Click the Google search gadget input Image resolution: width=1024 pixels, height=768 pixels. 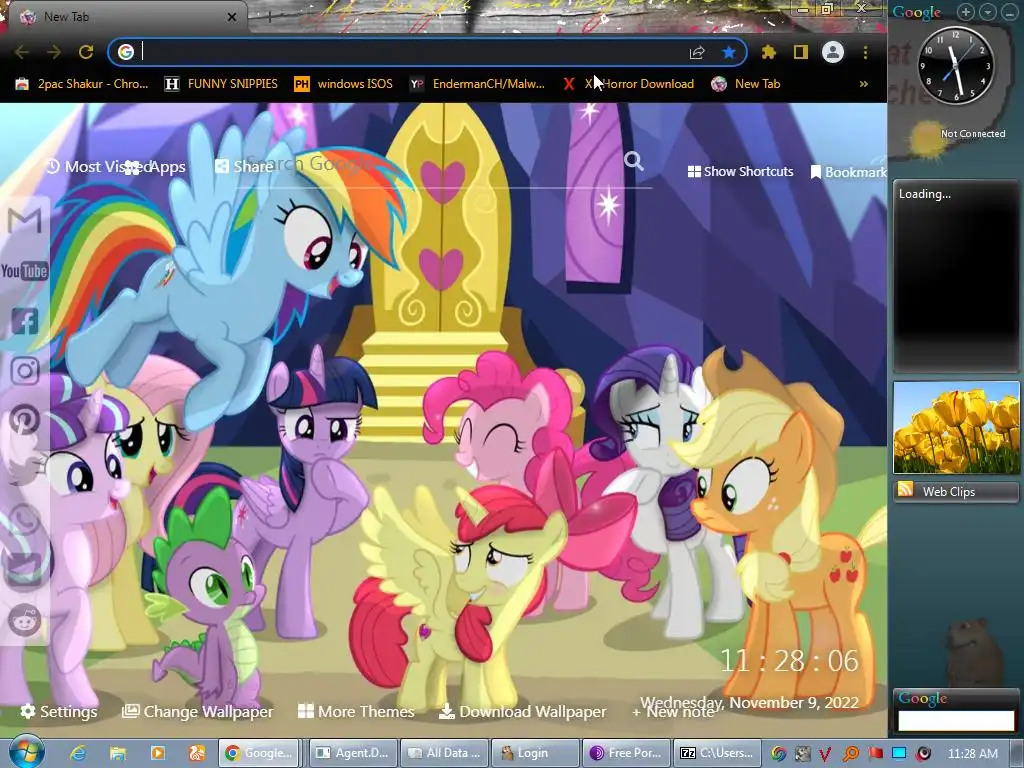[x=956, y=720]
